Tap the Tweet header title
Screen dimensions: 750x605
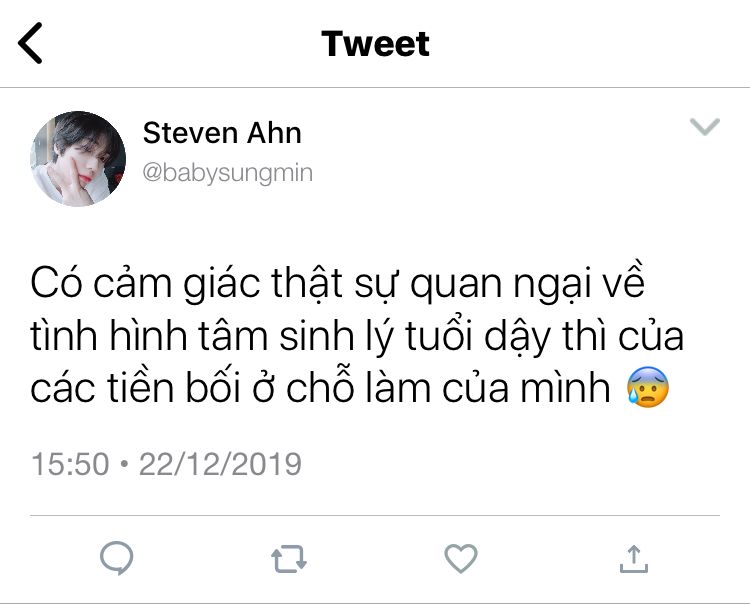point(375,44)
